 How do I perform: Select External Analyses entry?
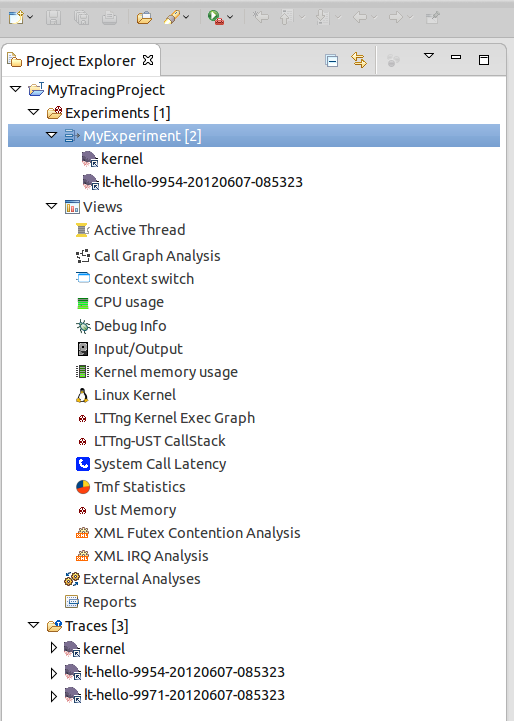(132, 579)
